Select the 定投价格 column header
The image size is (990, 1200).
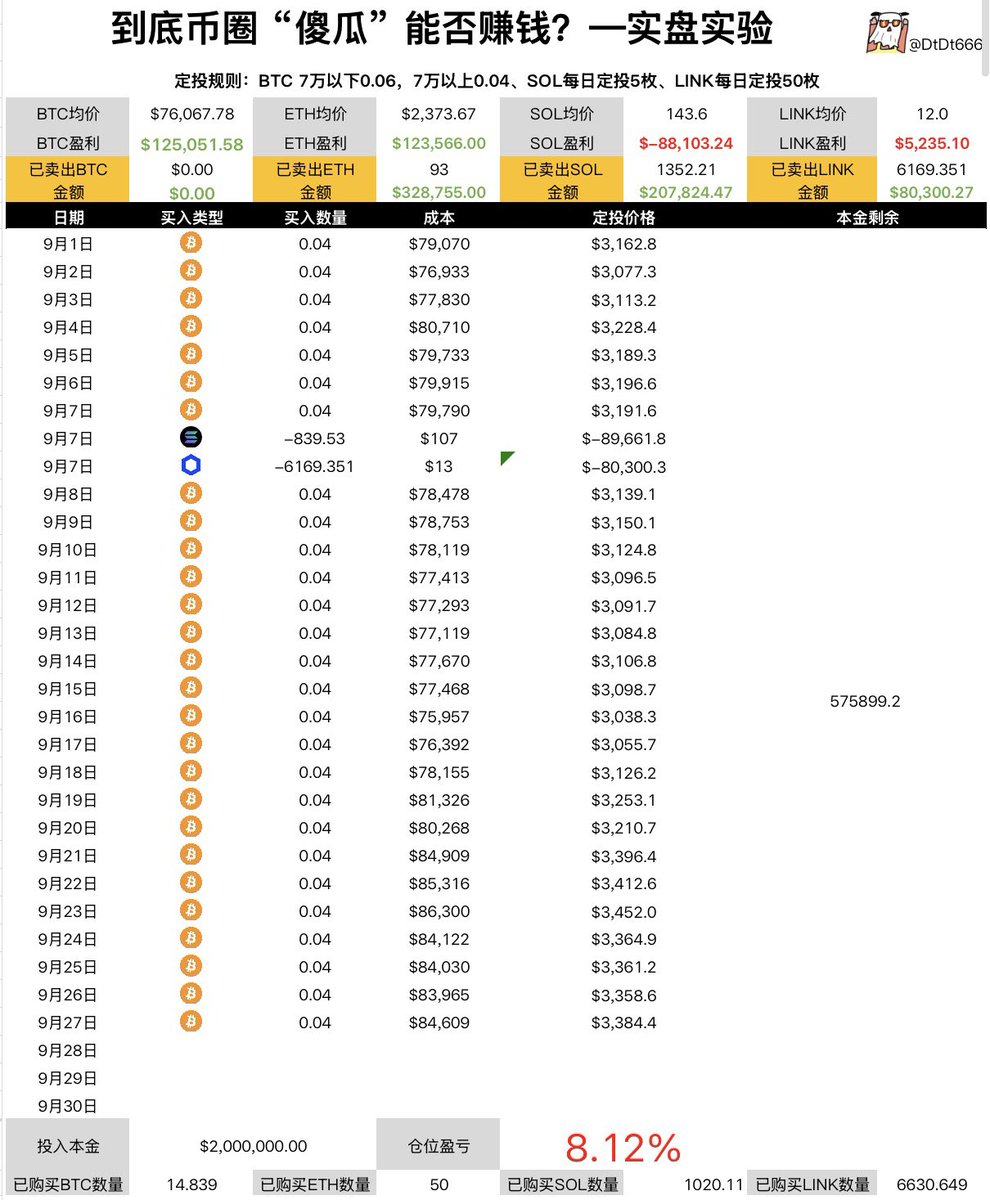[x=623, y=217]
